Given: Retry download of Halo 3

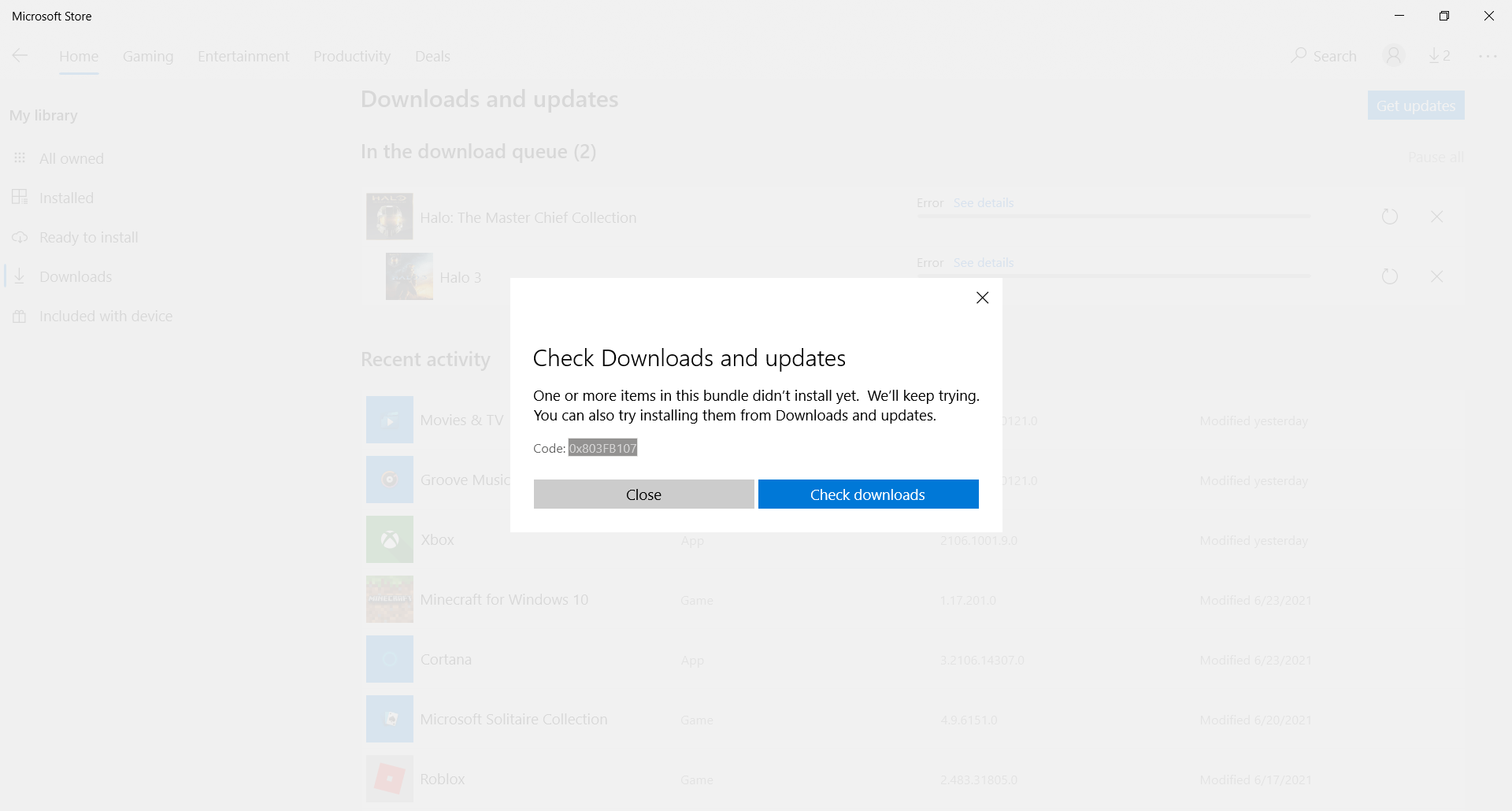Looking at the screenshot, I should click(1390, 276).
